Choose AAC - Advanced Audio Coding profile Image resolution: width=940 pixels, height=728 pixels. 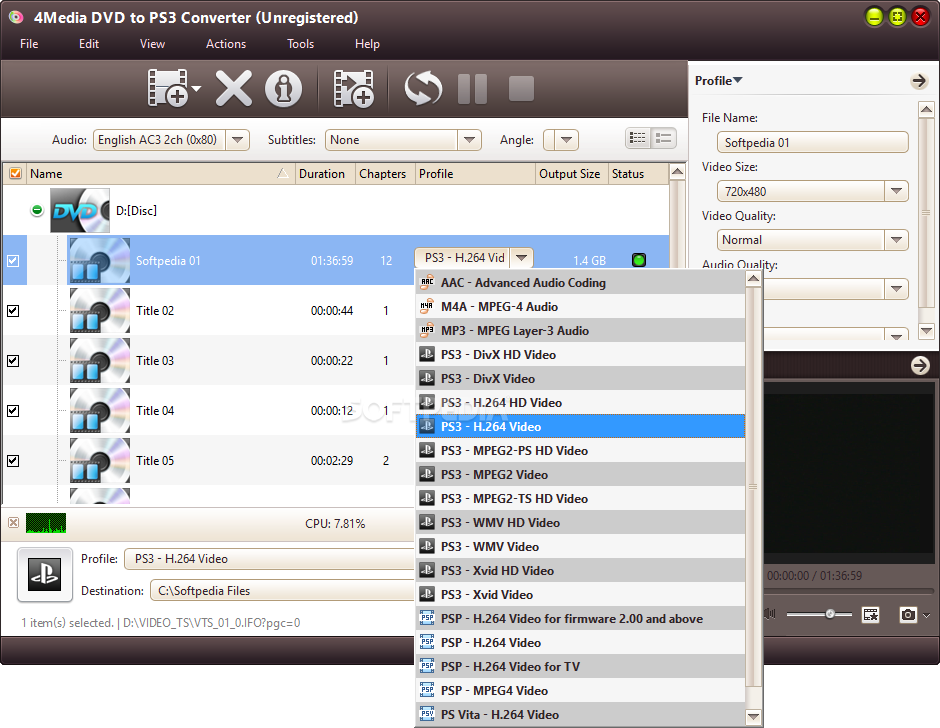[580, 282]
